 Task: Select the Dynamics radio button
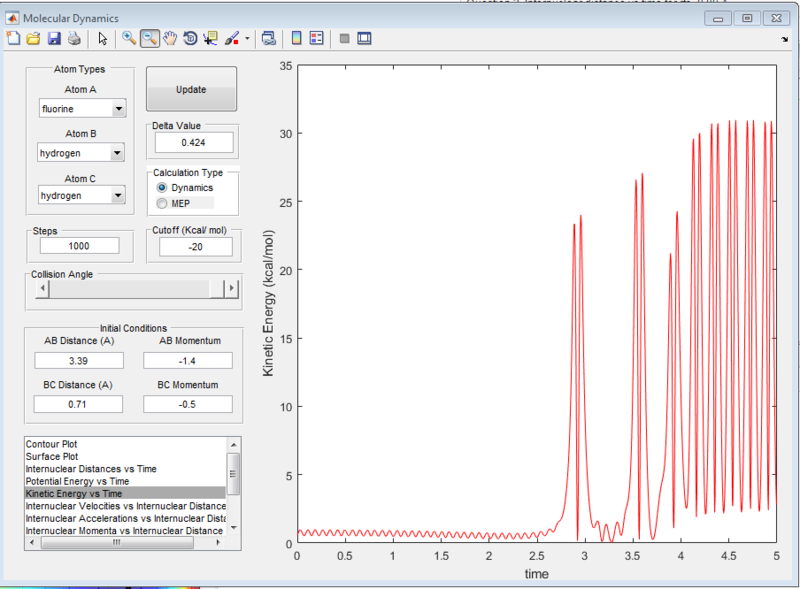[162, 188]
